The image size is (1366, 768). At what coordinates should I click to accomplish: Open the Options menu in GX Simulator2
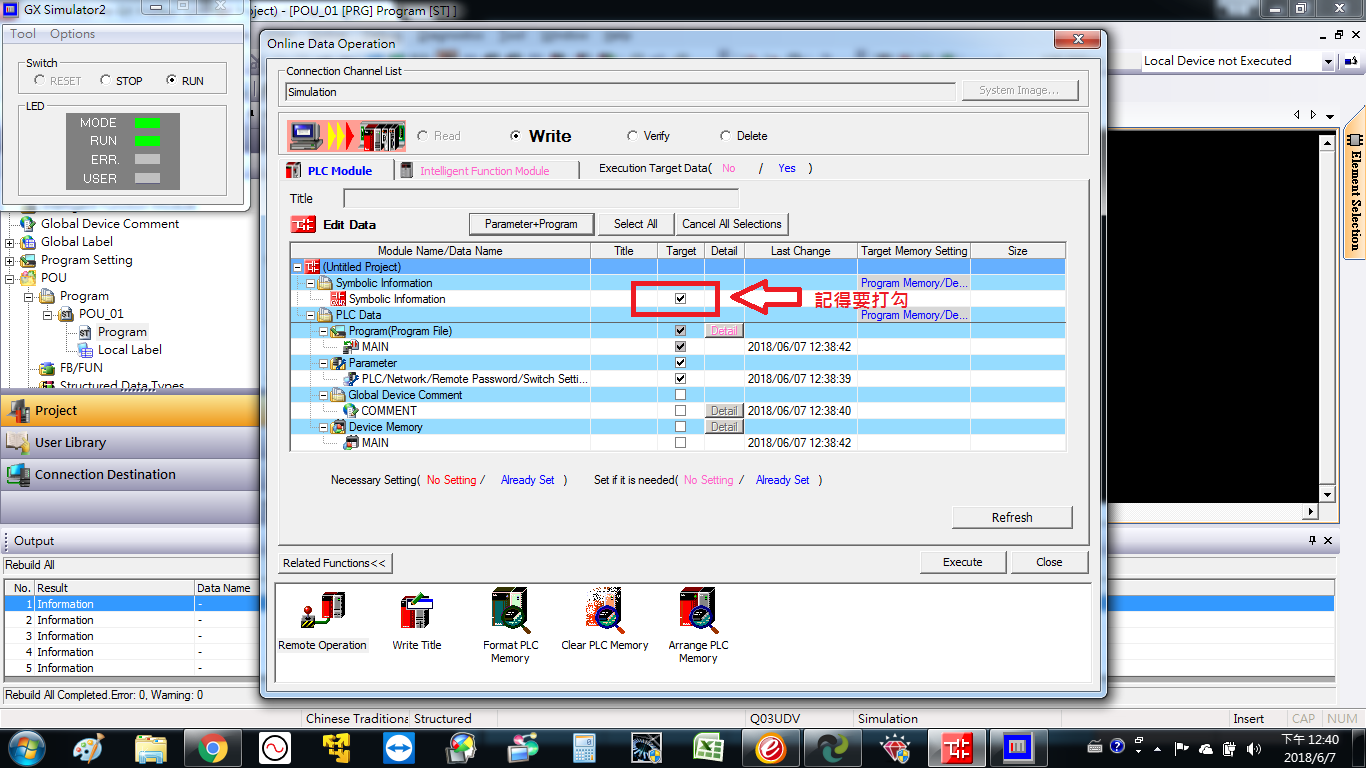coord(72,34)
